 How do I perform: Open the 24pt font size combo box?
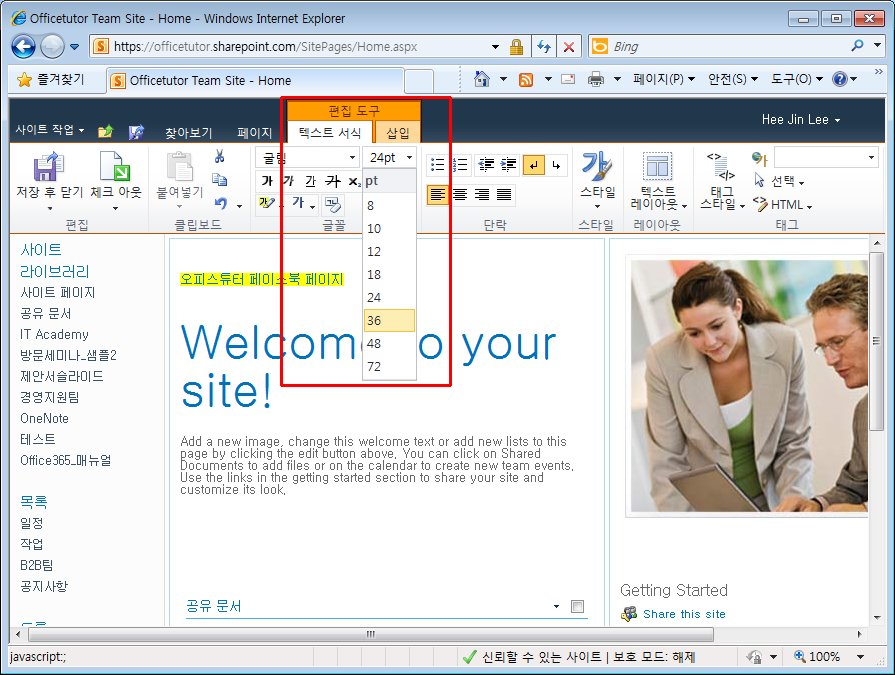point(389,157)
